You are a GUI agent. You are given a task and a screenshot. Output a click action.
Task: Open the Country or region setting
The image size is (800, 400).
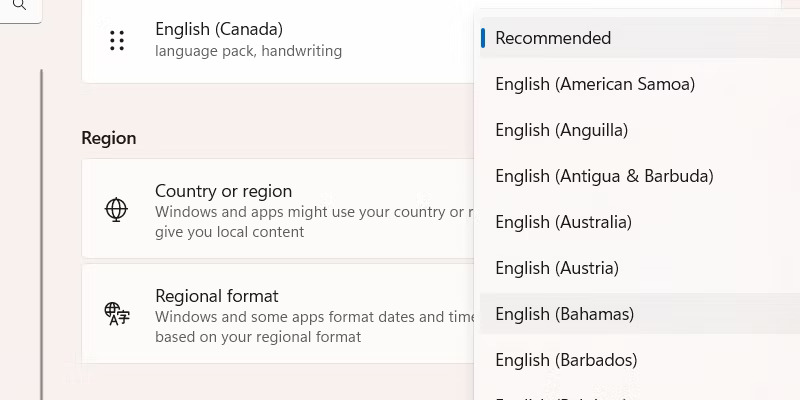point(223,191)
